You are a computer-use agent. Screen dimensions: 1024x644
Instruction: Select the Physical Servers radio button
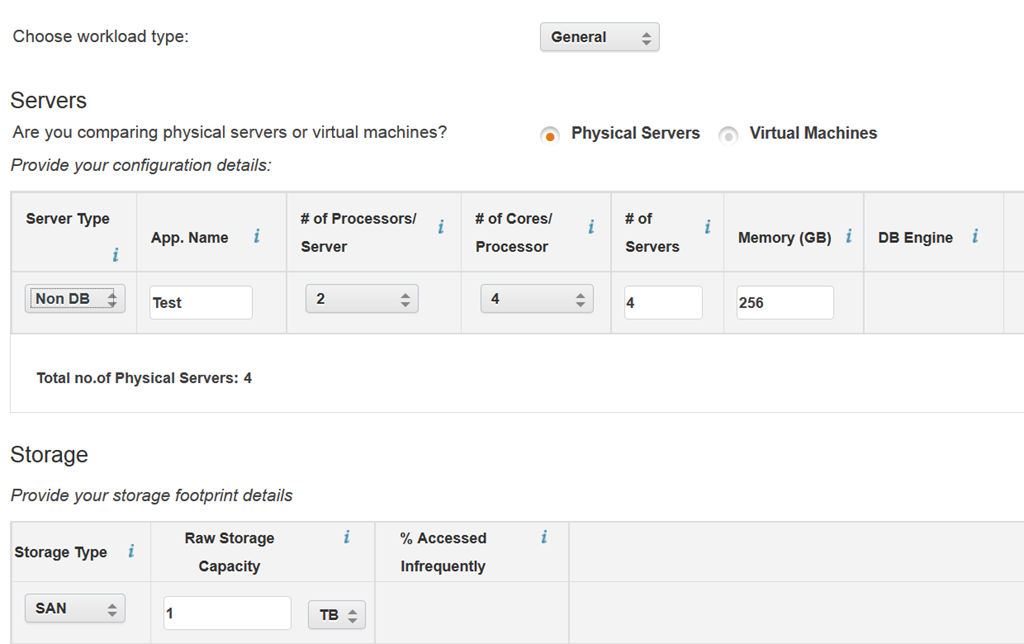click(549, 135)
